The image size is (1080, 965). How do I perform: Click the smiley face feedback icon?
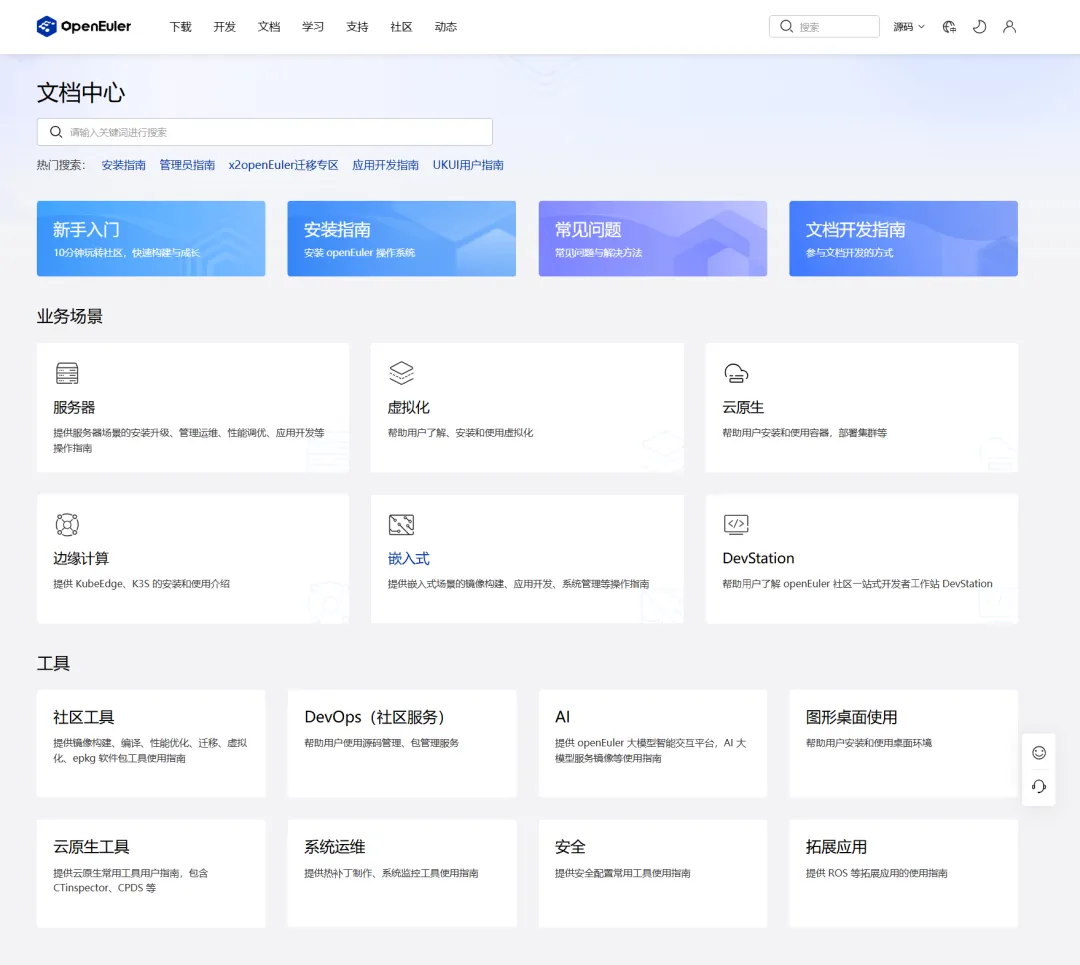[1039, 752]
